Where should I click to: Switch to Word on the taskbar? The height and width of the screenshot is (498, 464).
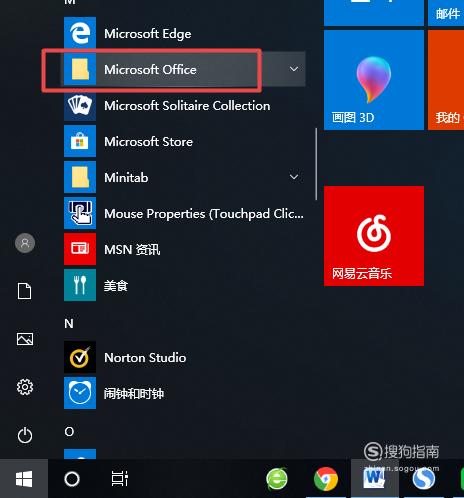click(x=375, y=479)
